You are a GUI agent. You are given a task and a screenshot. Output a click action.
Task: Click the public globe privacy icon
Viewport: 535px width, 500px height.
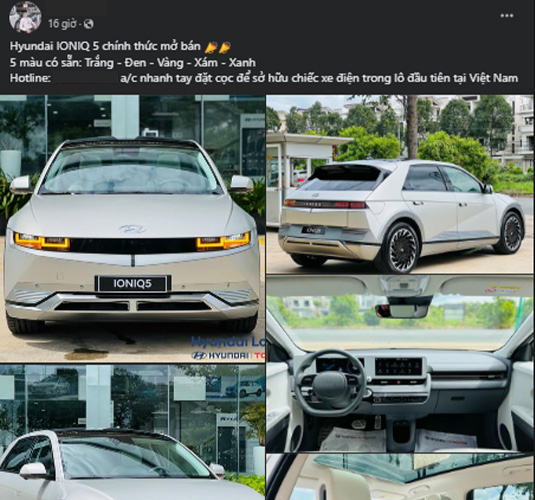pos(88,24)
